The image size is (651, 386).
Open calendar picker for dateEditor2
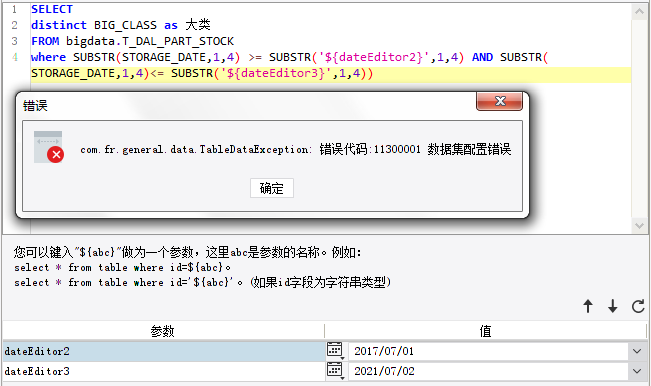(335, 351)
